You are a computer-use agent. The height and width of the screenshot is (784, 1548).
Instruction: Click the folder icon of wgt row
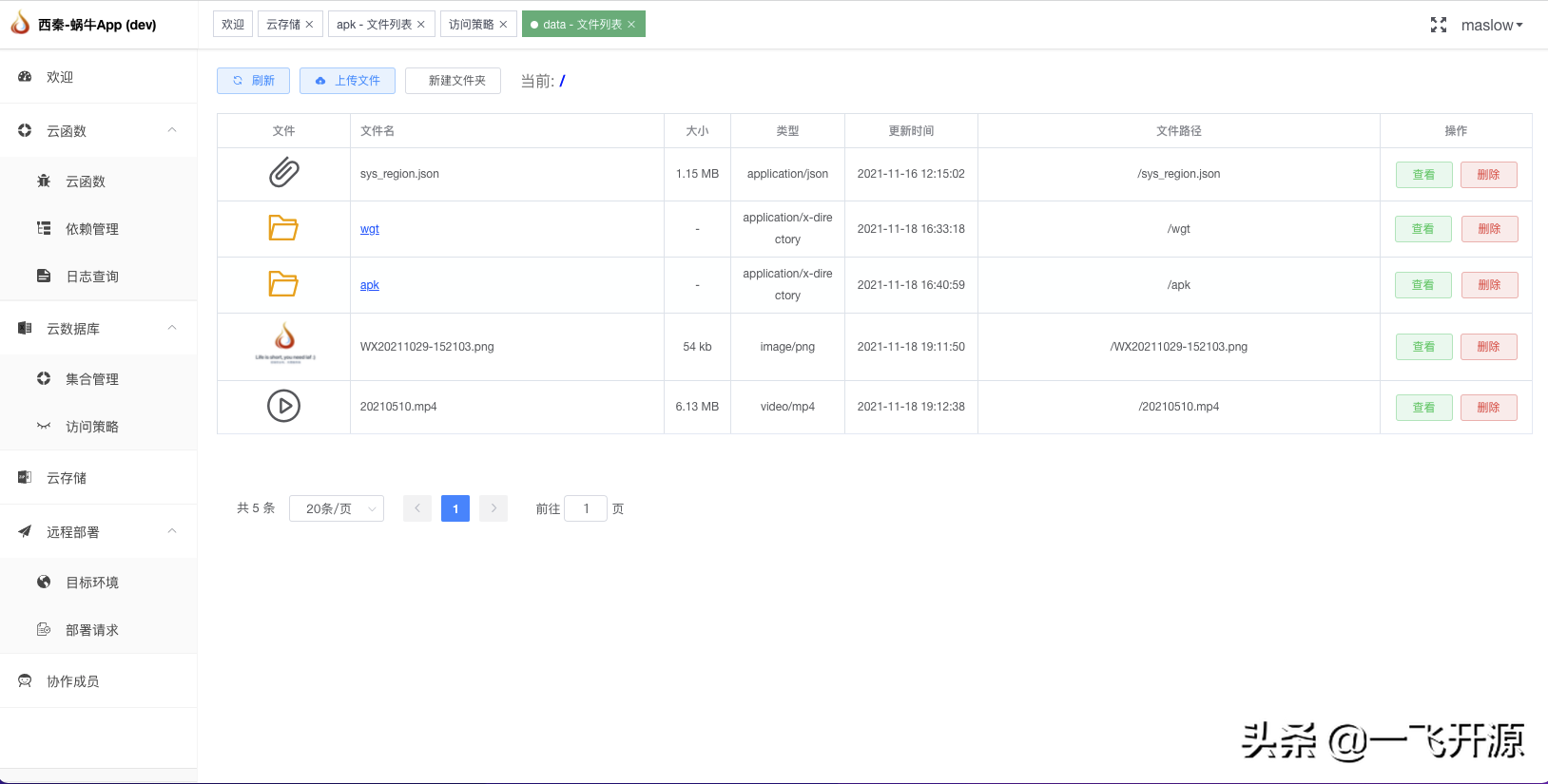(x=283, y=228)
